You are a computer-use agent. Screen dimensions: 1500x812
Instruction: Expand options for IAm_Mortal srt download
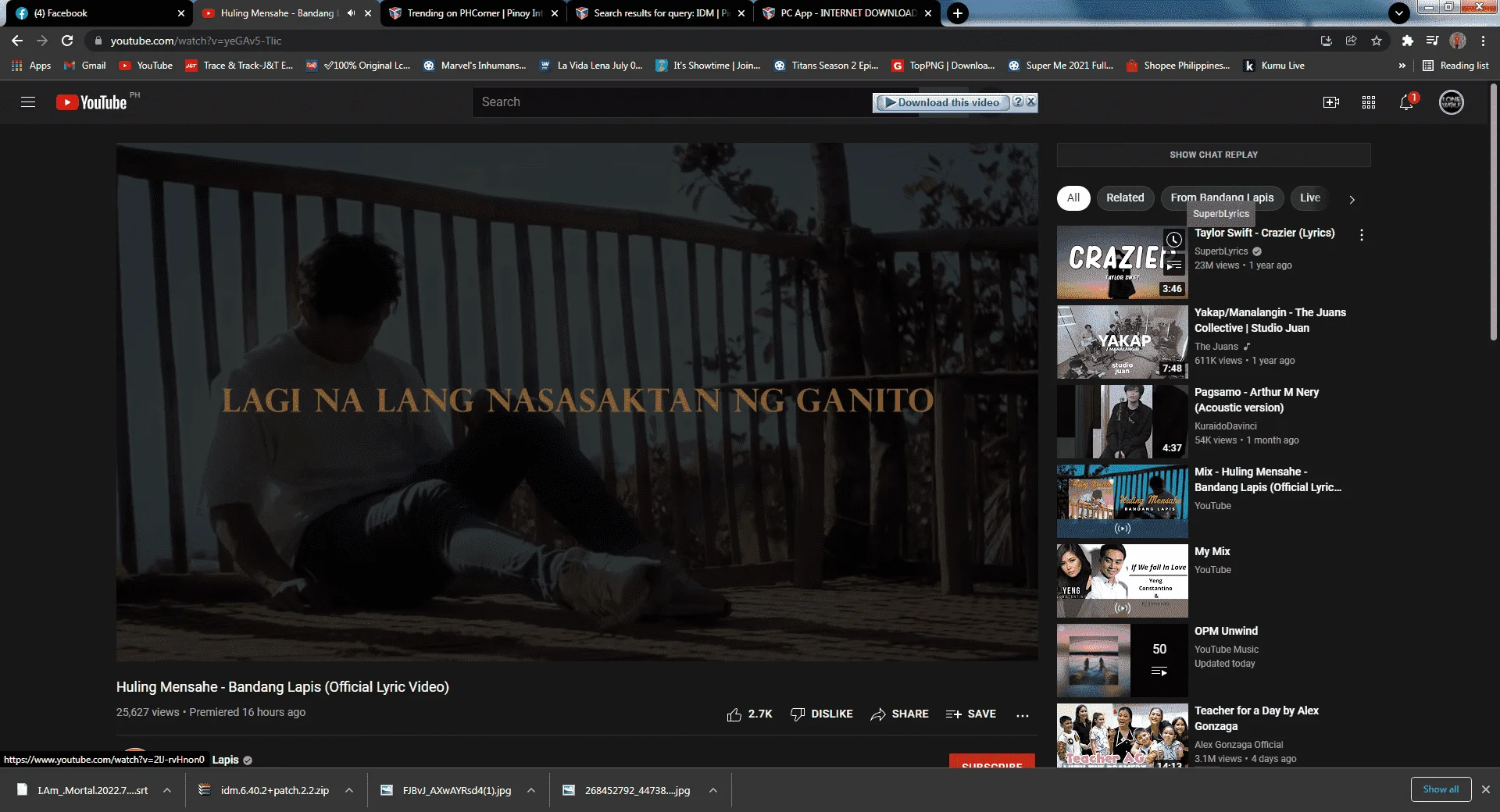click(167, 790)
